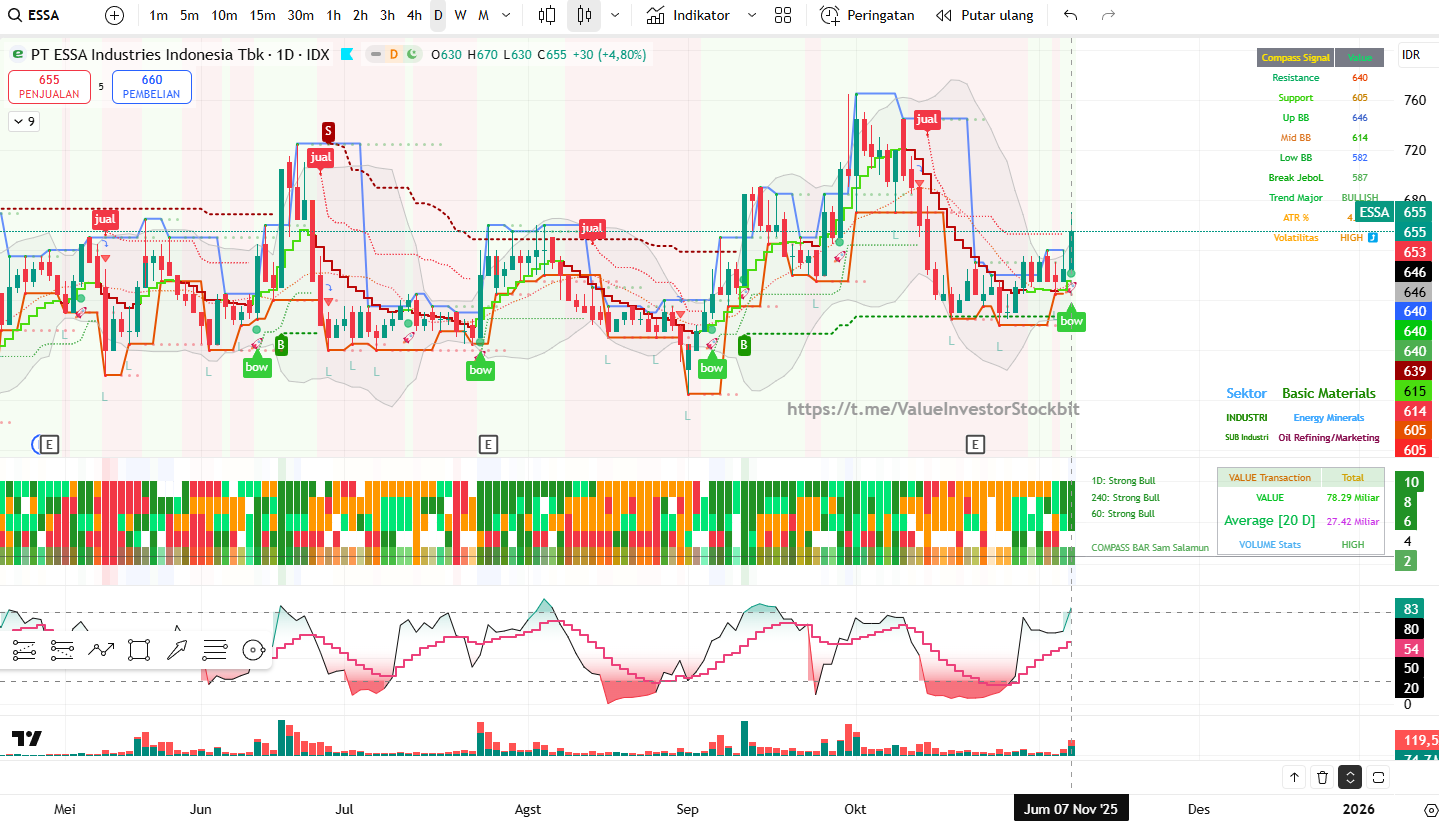Expand the interval list chevron
The image size is (1439, 826).
point(506,15)
